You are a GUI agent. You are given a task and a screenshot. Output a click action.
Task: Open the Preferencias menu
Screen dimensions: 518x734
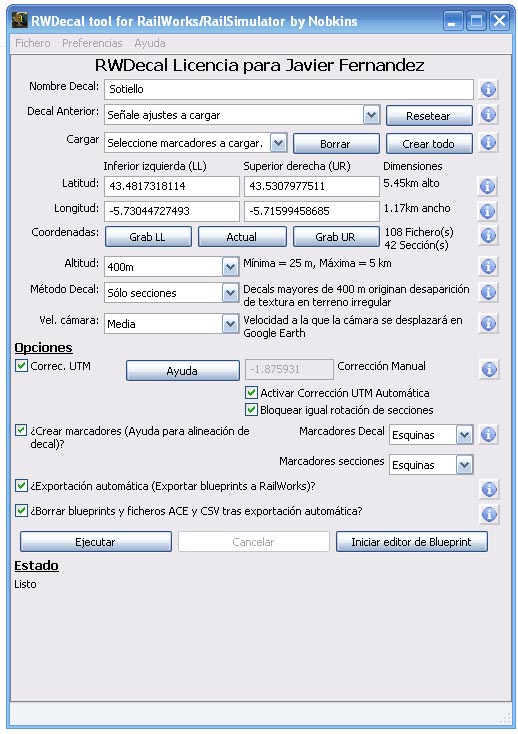click(x=92, y=43)
